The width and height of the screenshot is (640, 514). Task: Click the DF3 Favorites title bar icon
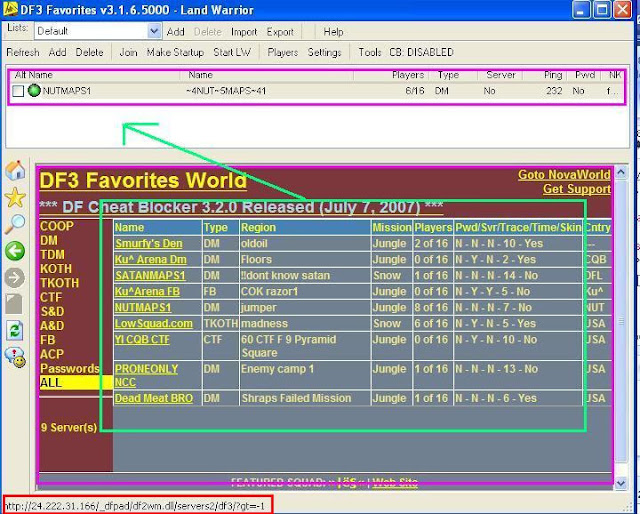(10, 9)
